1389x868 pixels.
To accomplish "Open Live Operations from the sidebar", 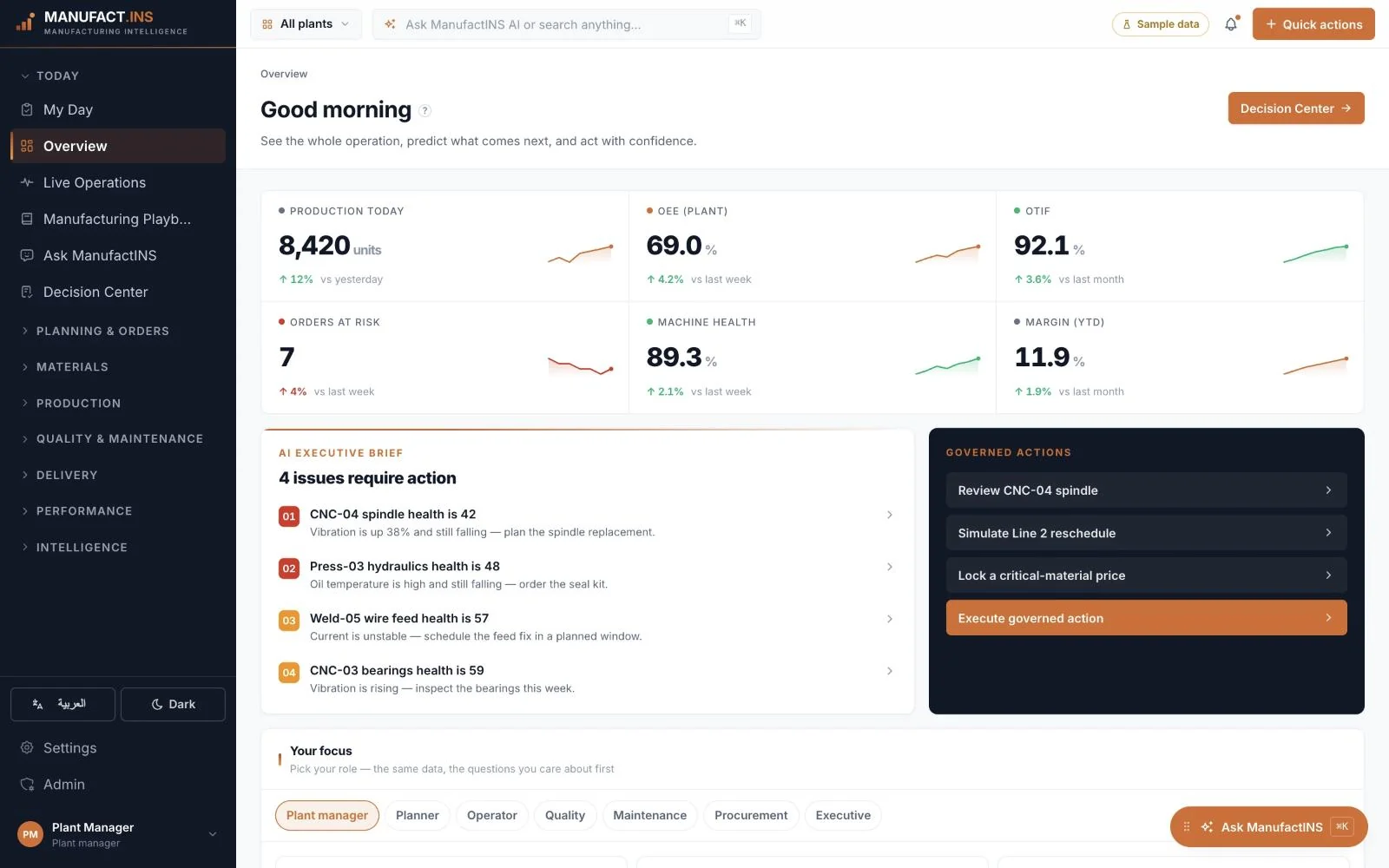I will pyautogui.click(x=118, y=182).
